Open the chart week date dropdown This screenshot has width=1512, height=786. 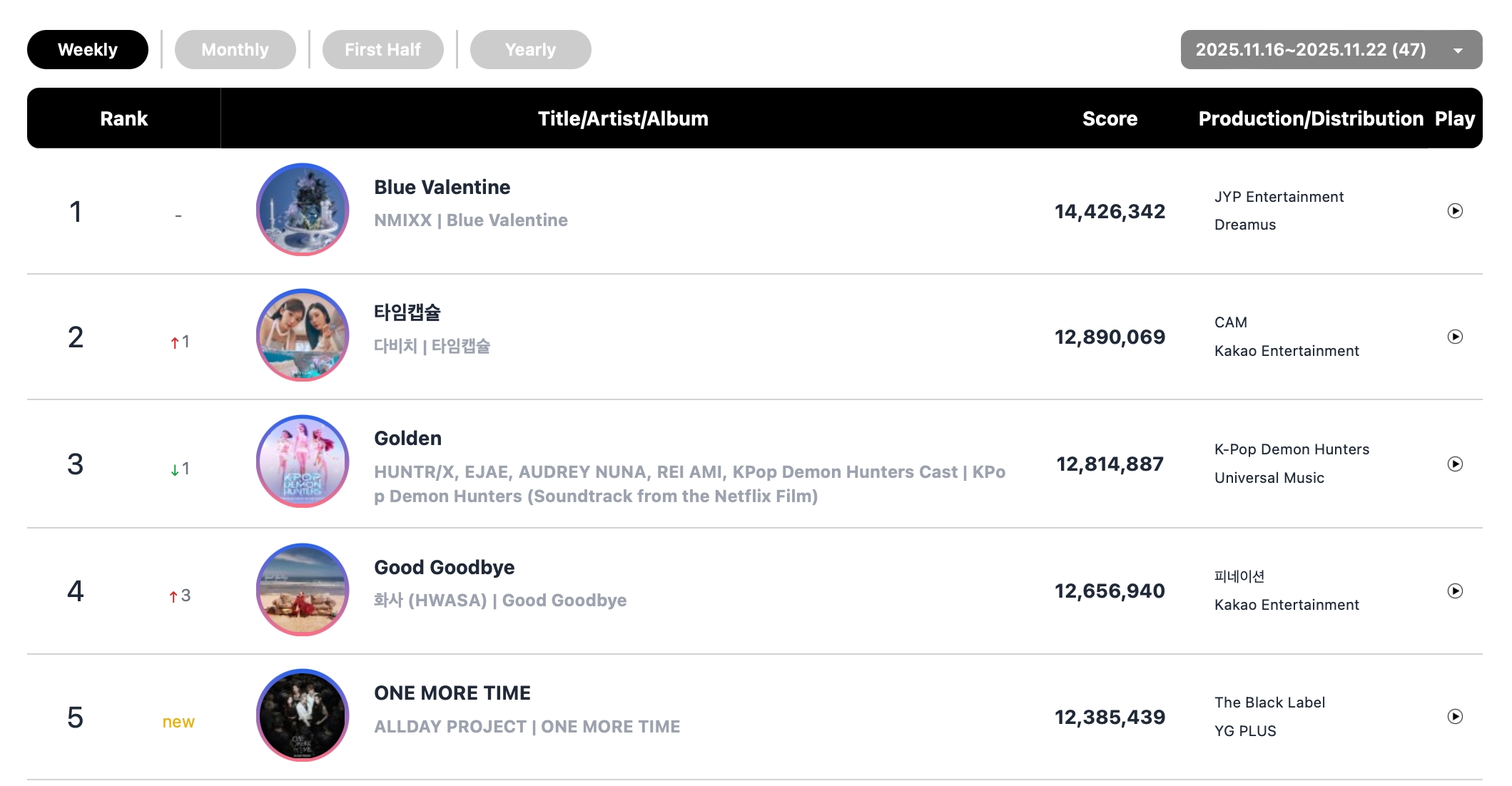click(1331, 50)
